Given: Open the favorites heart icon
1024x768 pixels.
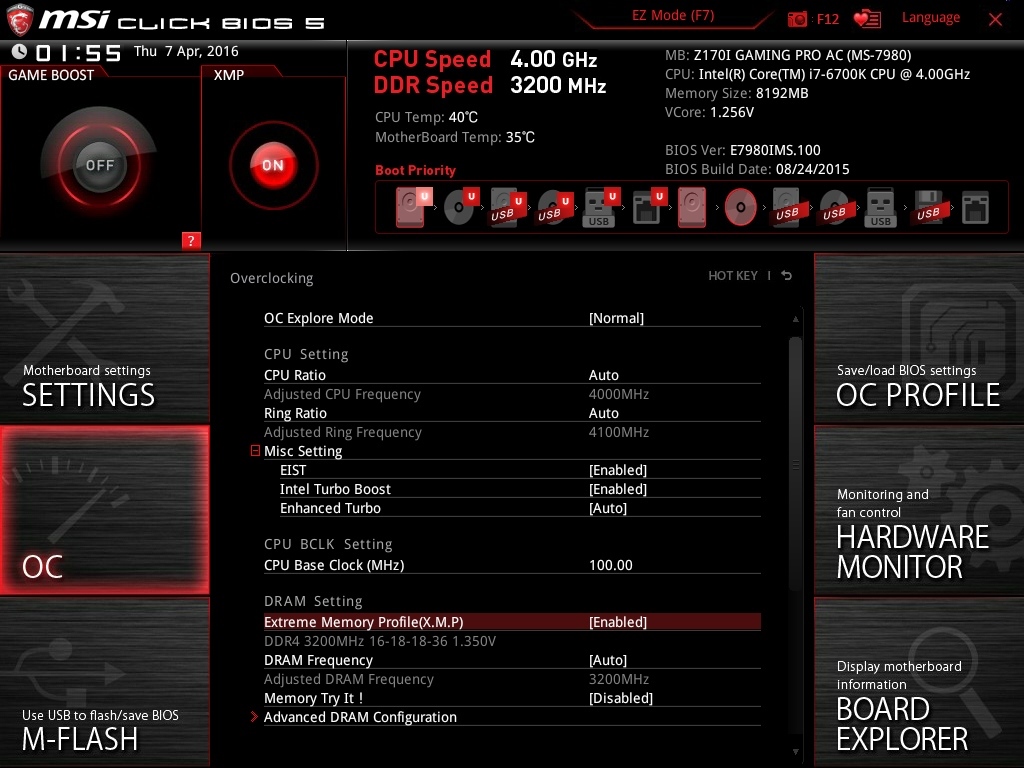Looking at the screenshot, I should [x=867, y=19].
